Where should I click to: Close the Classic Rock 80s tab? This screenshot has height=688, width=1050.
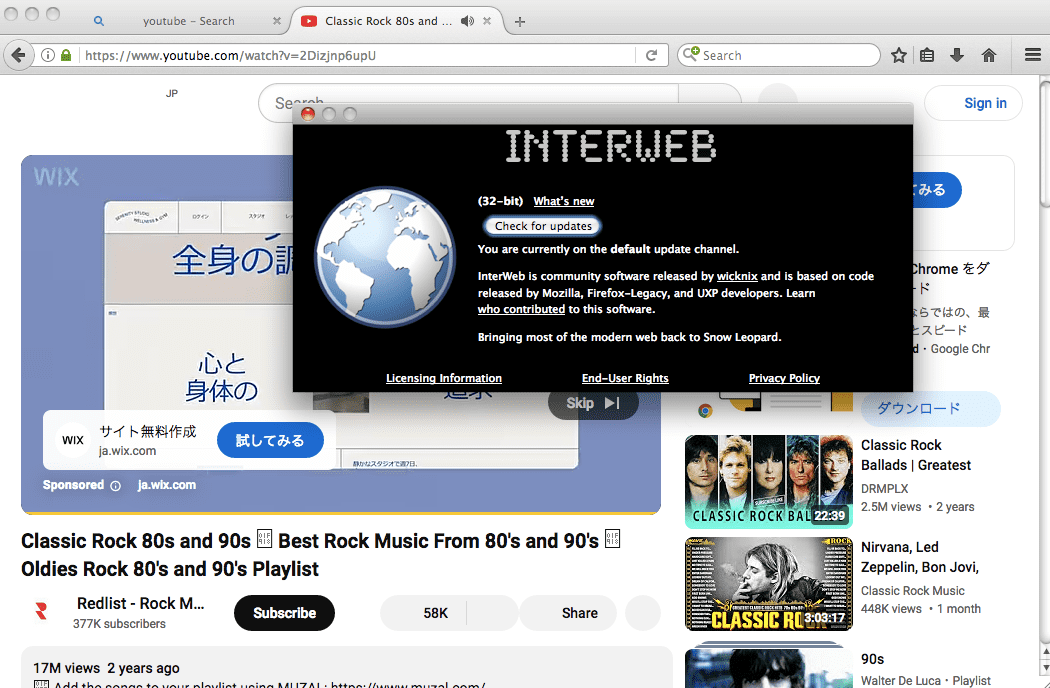pyautogui.click(x=487, y=21)
